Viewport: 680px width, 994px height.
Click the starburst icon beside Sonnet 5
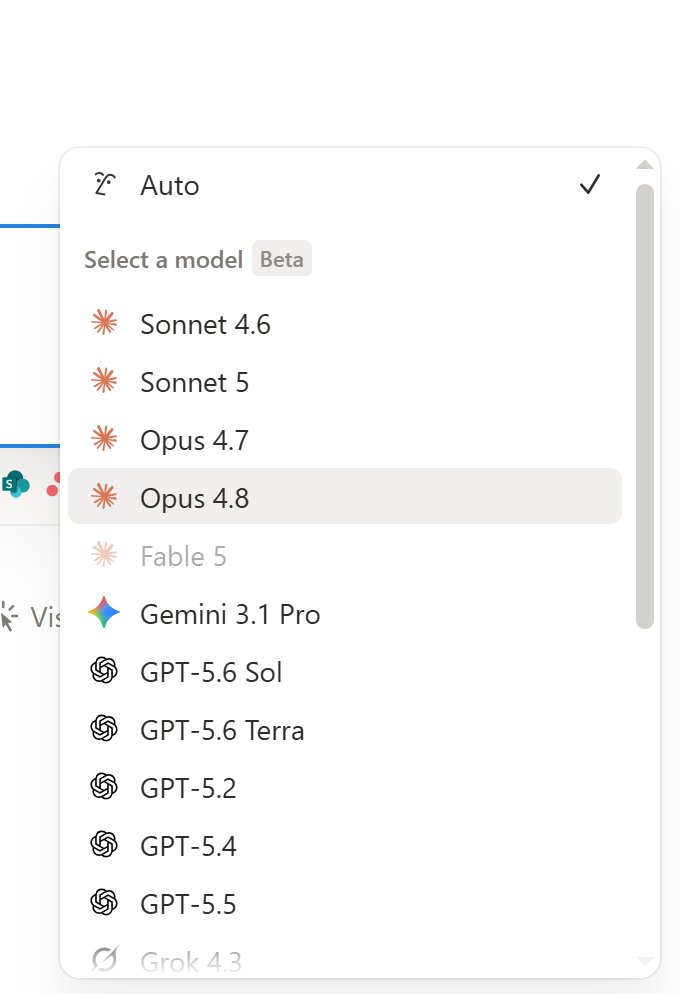105,381
